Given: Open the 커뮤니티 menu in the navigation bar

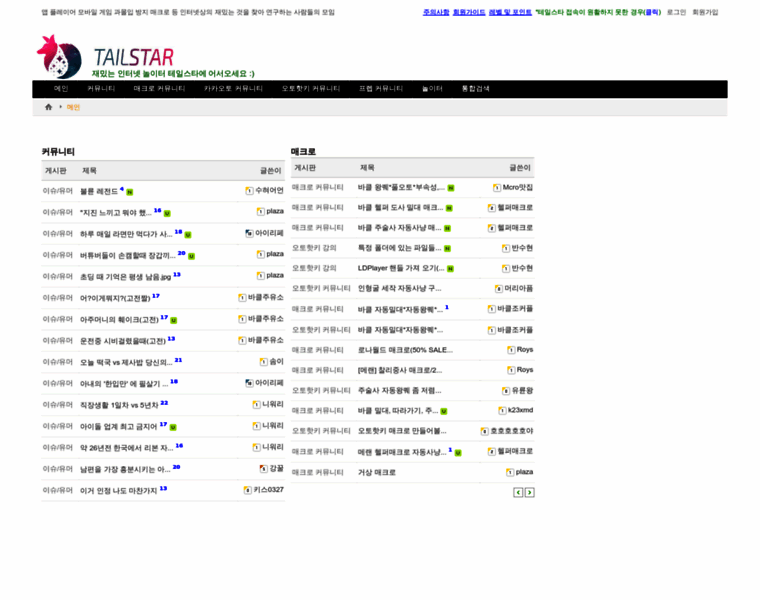Looking at the screenshot, I should 99,89.
